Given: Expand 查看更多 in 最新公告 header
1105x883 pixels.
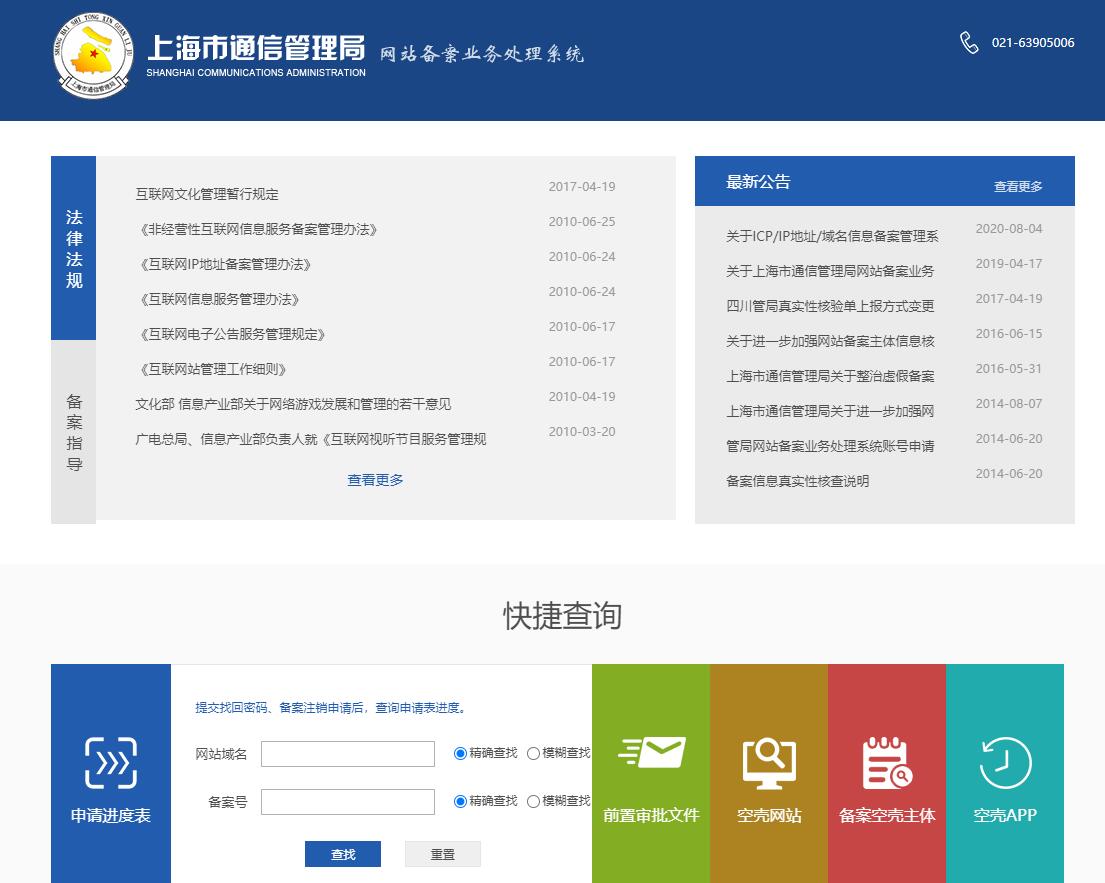Looking at the screenshot, I should point(1018,187).
